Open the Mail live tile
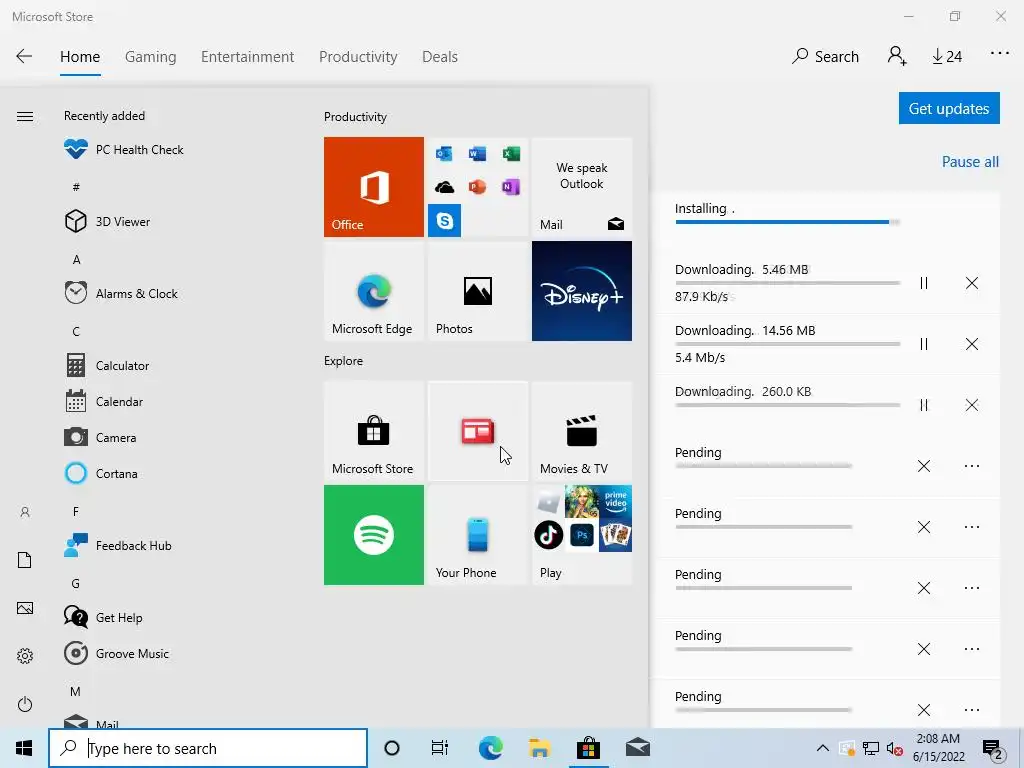This screenshot has height=768, width=1024. point(582,187)
